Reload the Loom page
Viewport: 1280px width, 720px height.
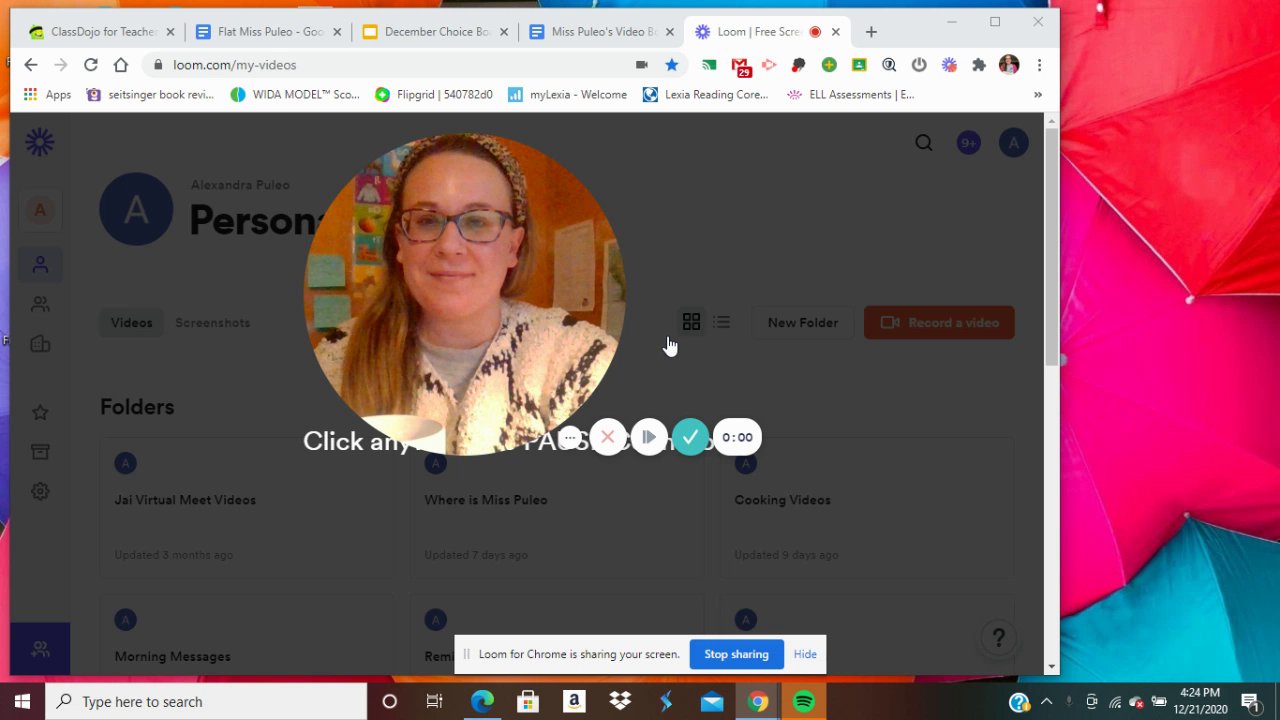91,65
